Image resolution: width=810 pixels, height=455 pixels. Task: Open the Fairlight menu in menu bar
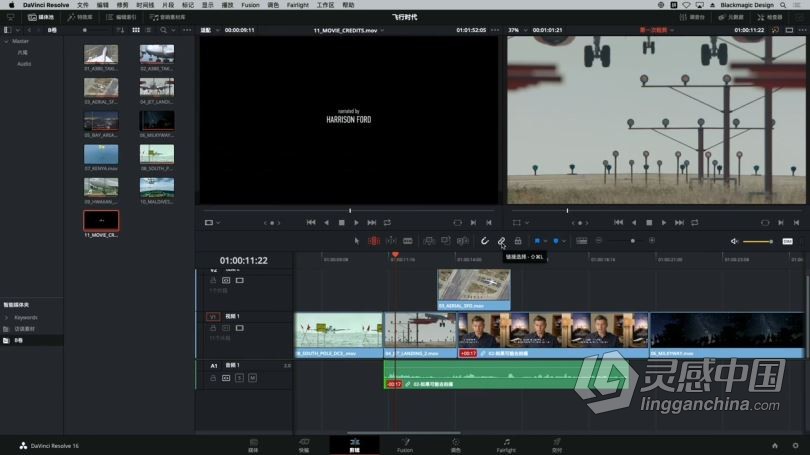(298, 5)
